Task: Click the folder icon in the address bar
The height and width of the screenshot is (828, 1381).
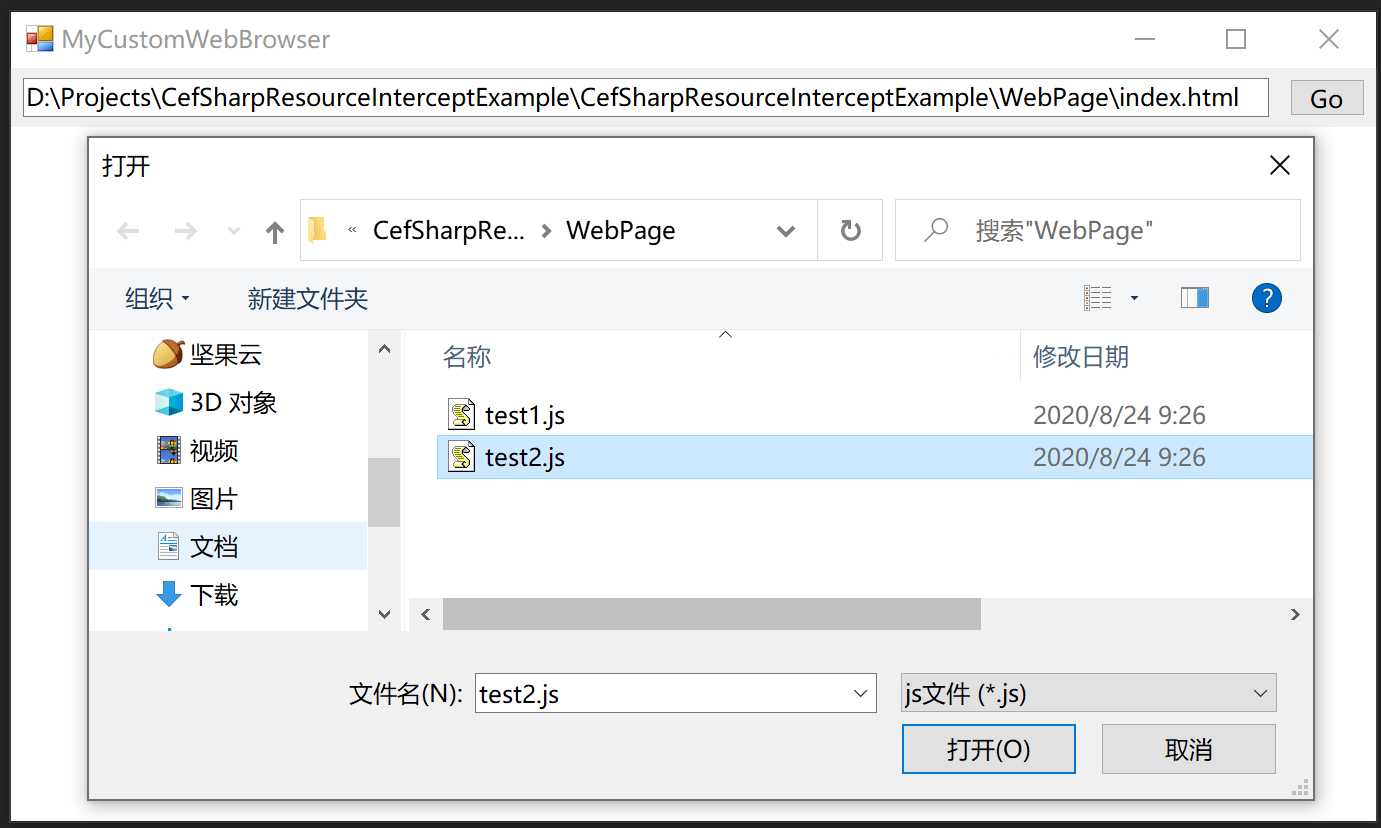Action: (317, 231)
